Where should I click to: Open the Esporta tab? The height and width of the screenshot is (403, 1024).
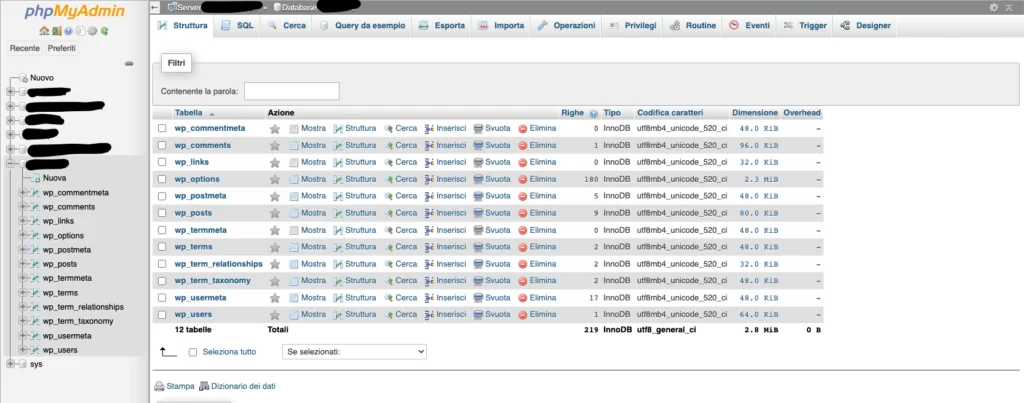pyautogui.click(x=443, y=25)
